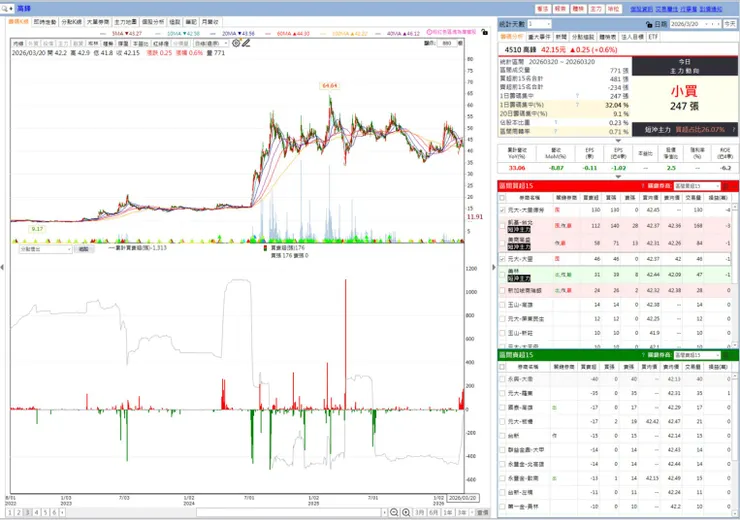Click the question mark icon in red header
This screenshot has height=520, width=740.
click(x=643, y=186)
